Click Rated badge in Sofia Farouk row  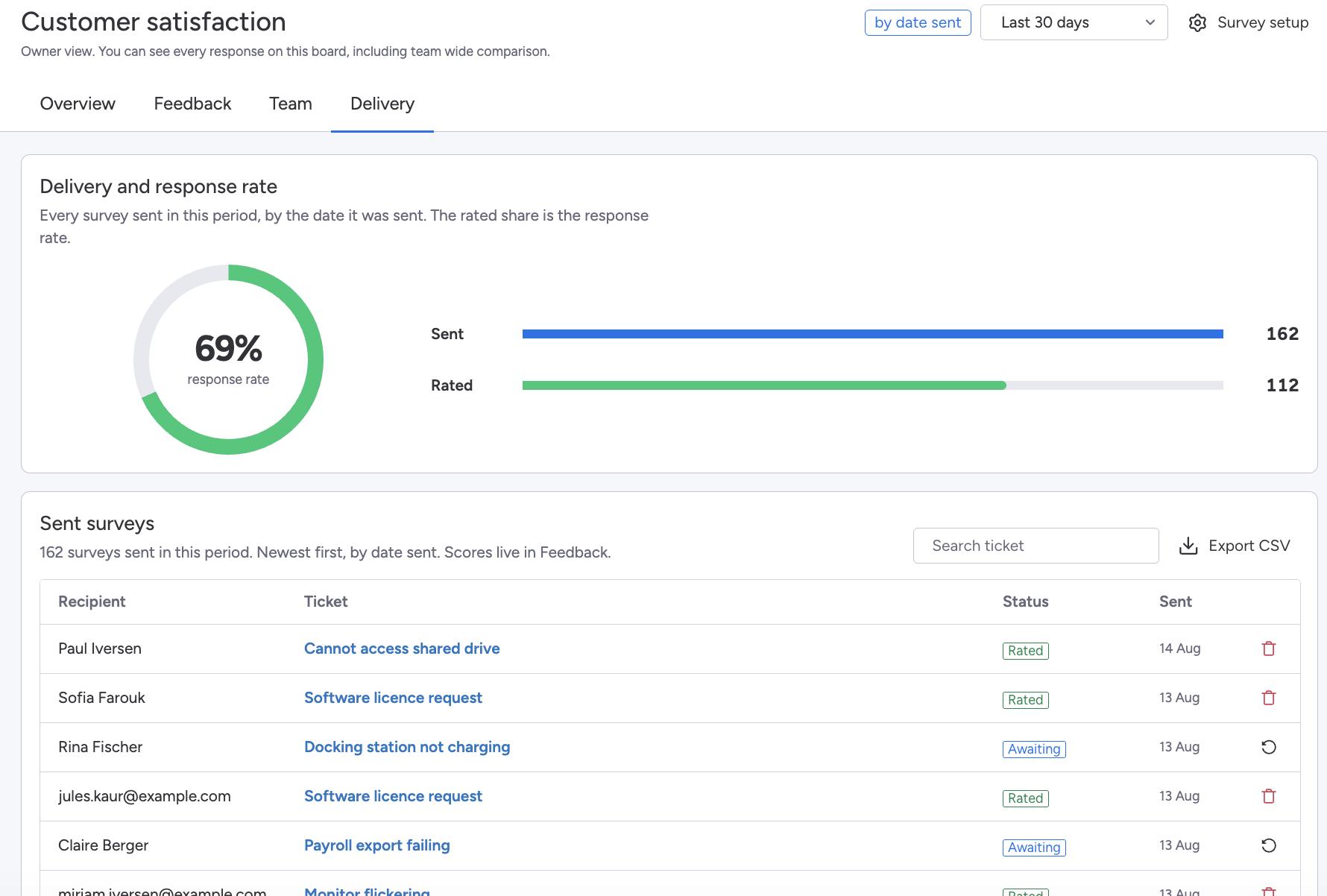(x=1025, y=700)
